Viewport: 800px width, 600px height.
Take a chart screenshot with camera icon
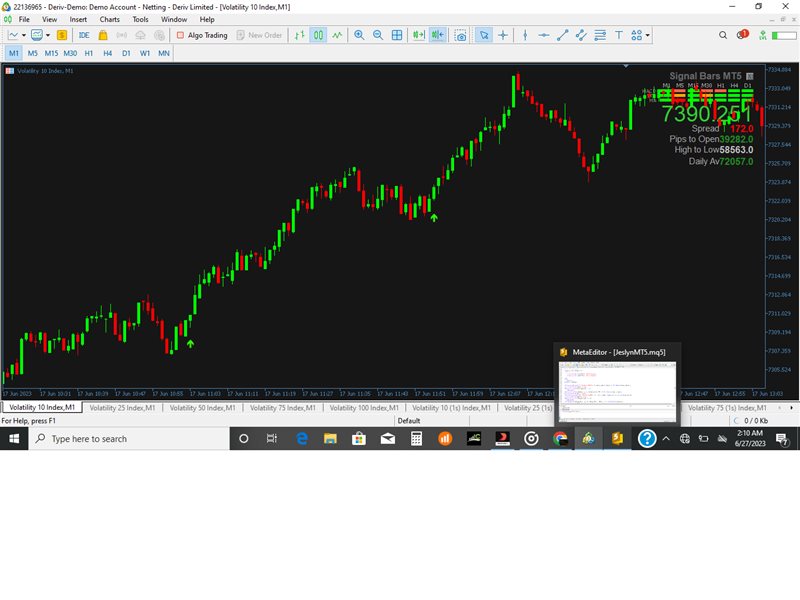[460, 35]
